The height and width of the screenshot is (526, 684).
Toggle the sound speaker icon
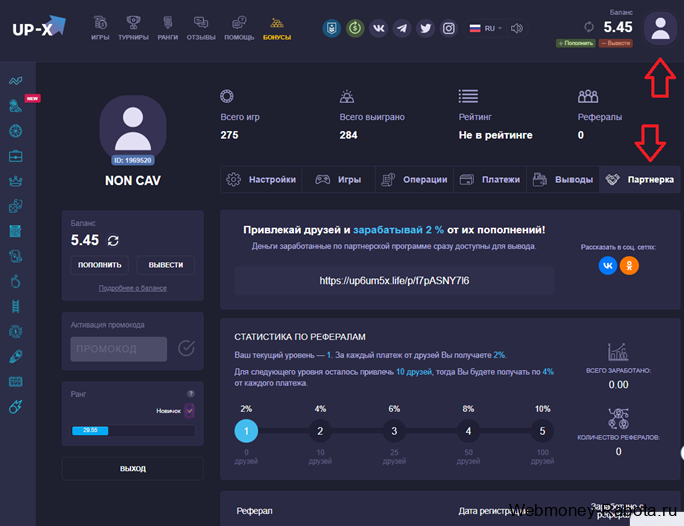[517, 28]
